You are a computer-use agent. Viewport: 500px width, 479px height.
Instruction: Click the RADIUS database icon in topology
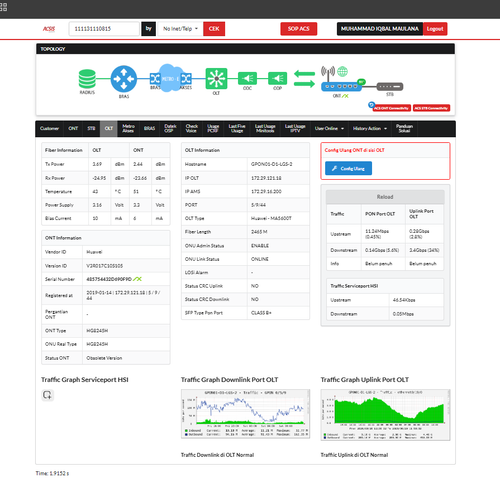pos(87,79)
